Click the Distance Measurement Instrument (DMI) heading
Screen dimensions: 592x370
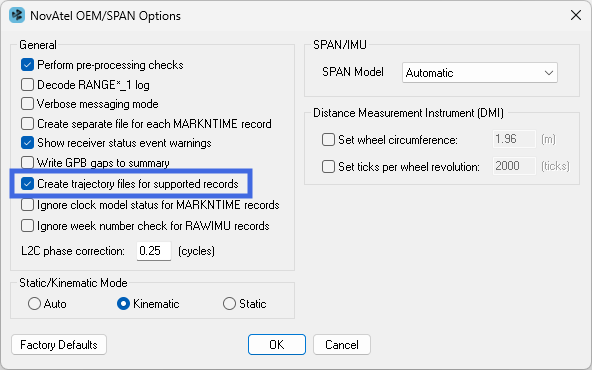click(409, 113)
